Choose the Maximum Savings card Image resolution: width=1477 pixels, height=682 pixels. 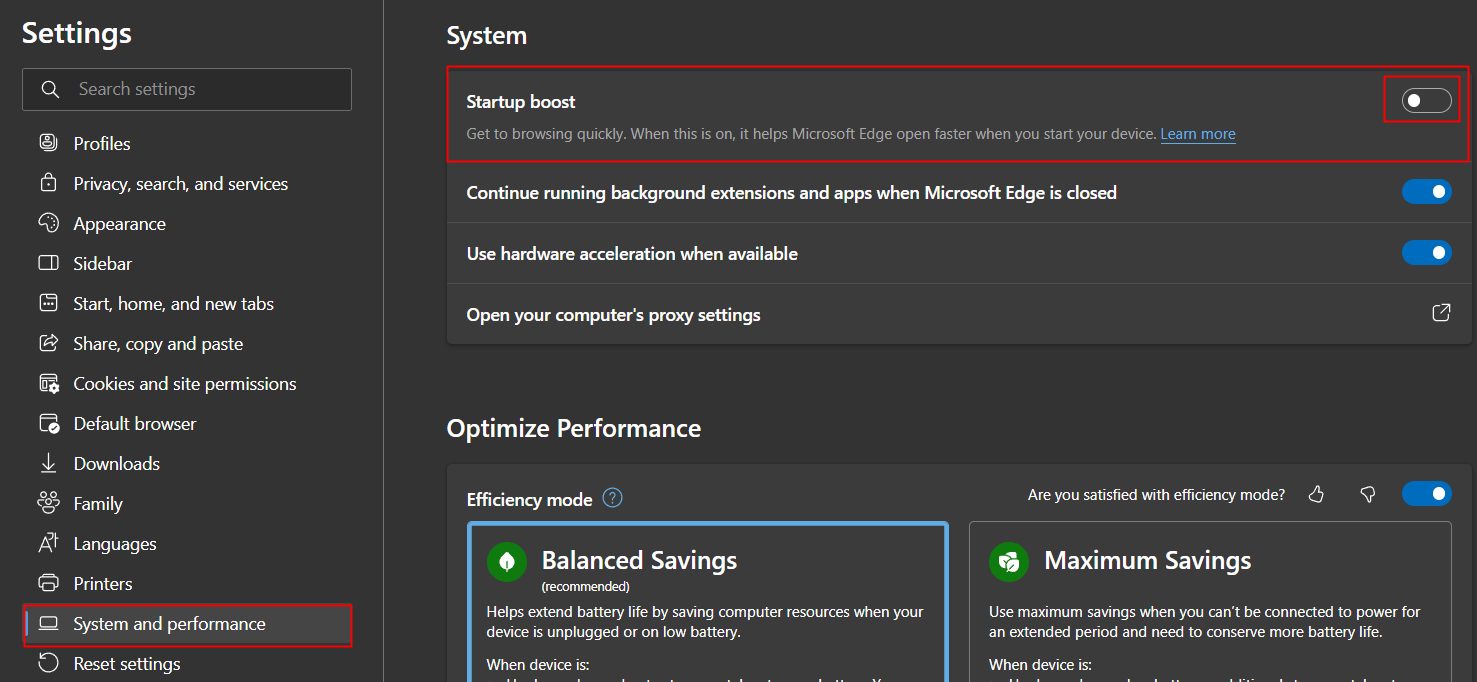(x=1210, y=602)
